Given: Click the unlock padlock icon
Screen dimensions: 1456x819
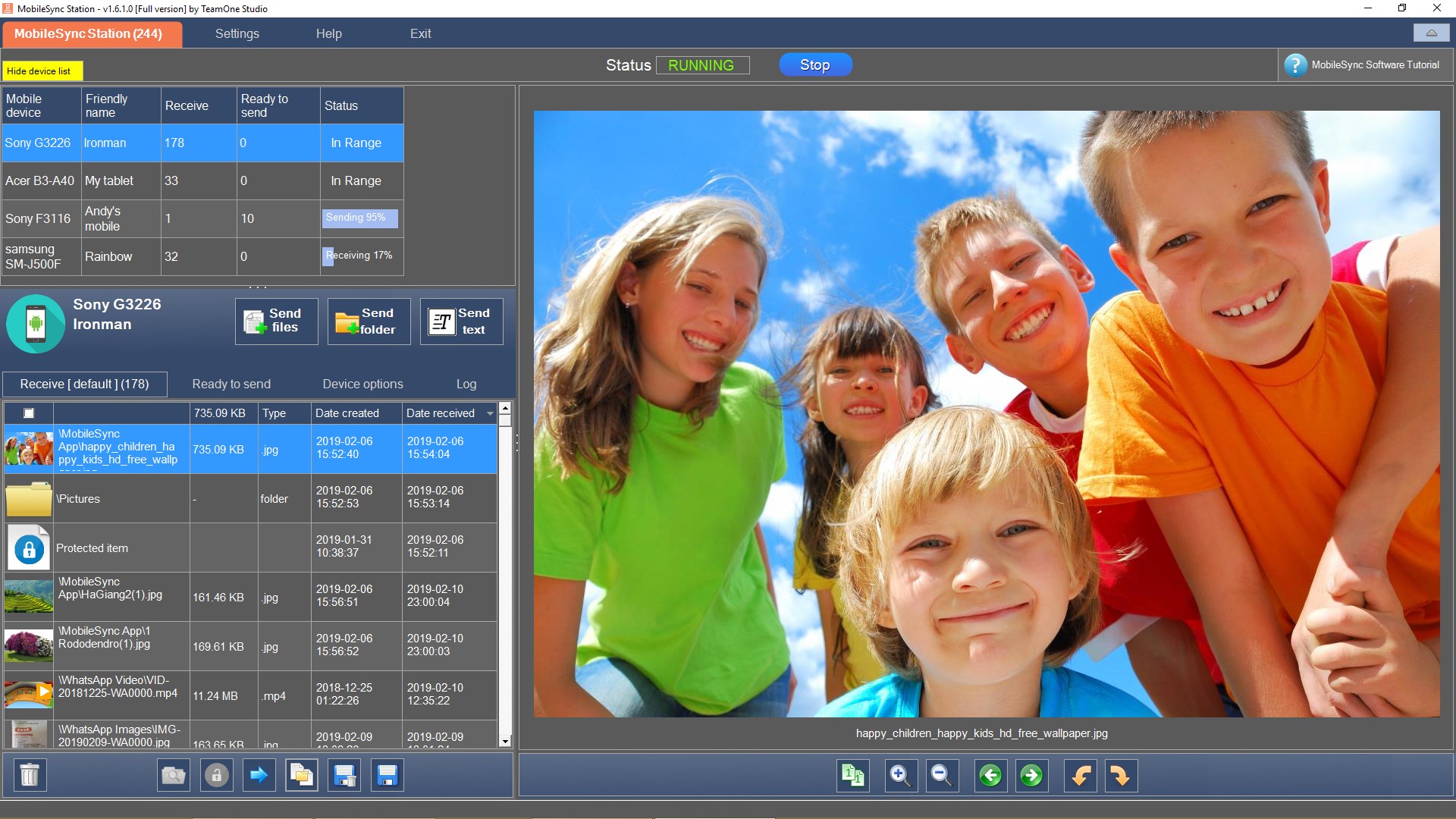Looking at the screenshot, I should click(216, 775).
